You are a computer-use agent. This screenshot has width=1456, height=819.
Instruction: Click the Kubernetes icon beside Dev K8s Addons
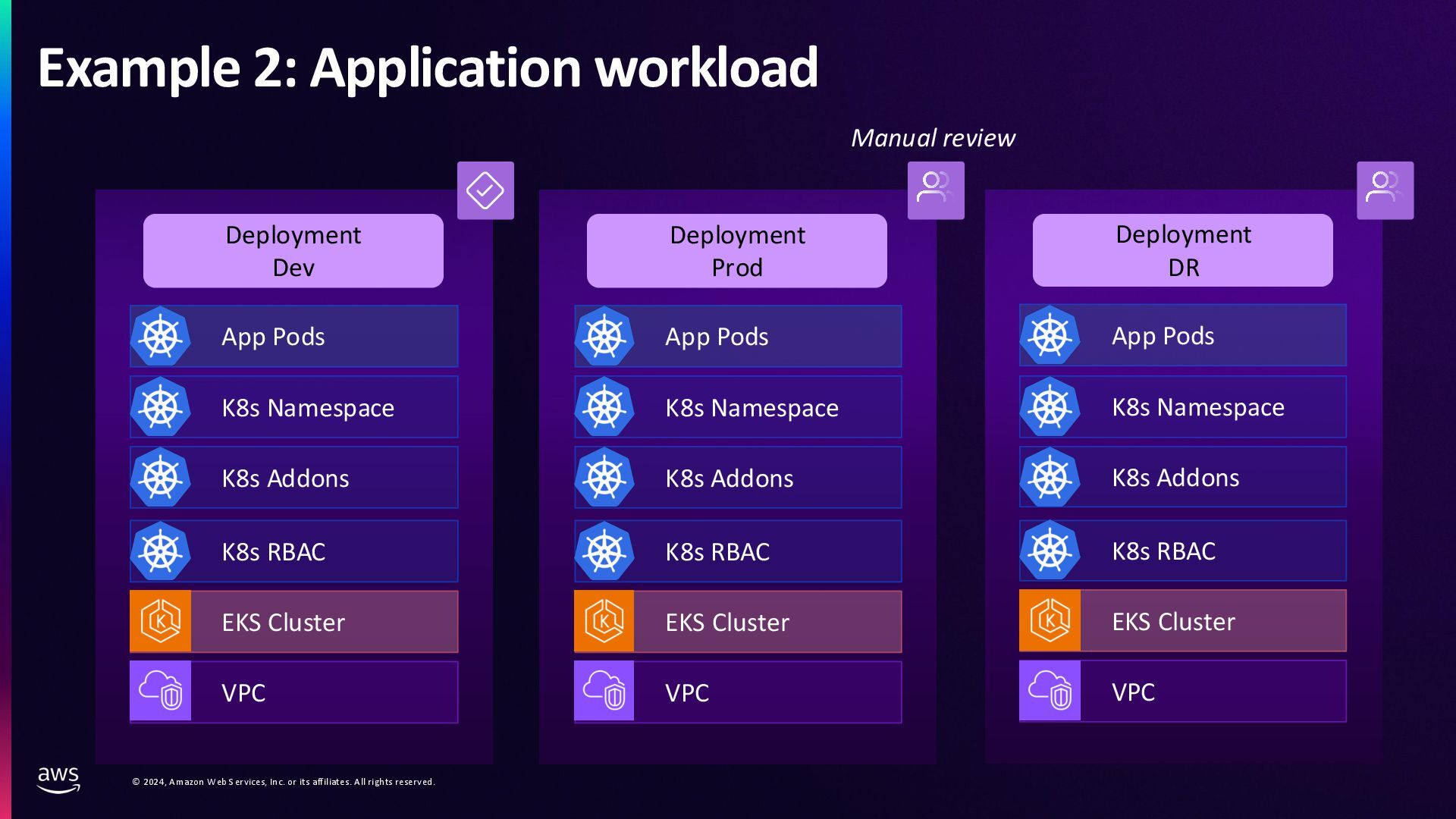(x=161, y=477)
